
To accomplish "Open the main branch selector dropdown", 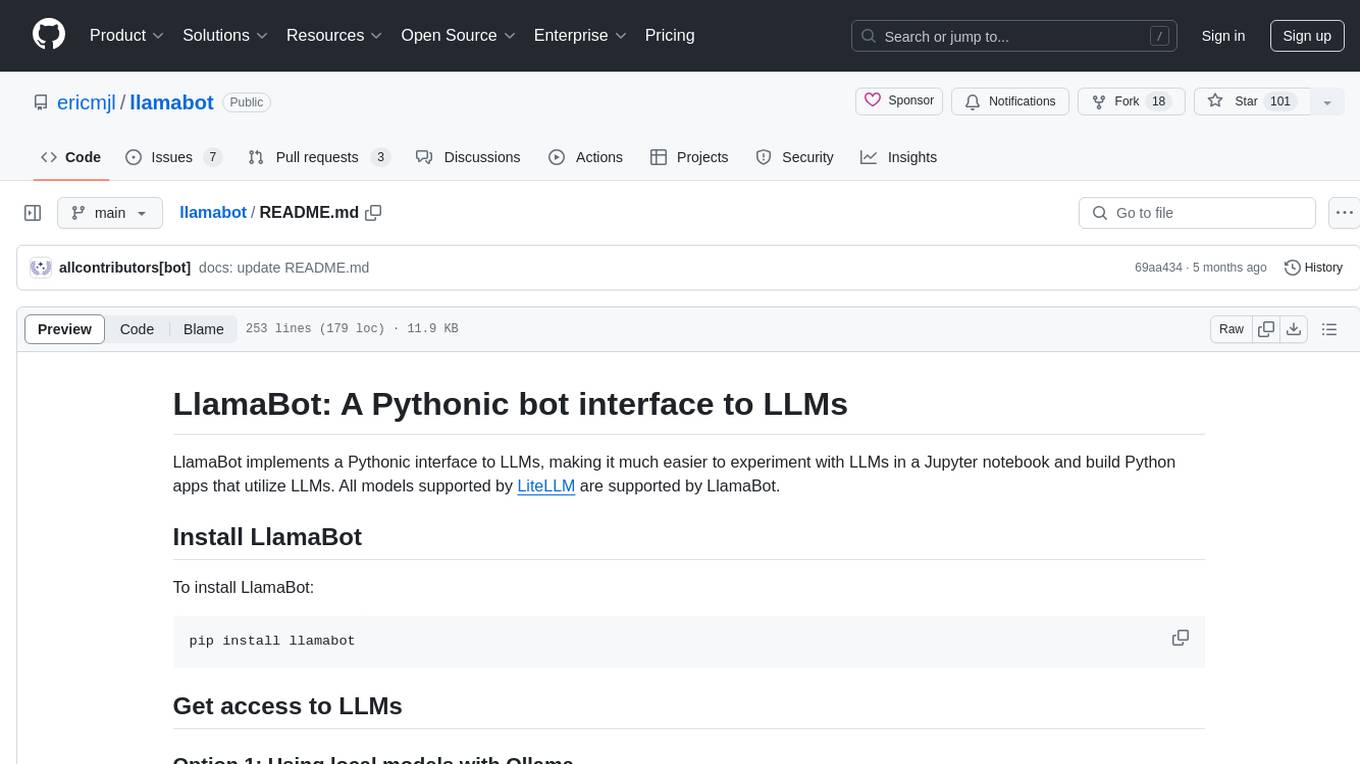I will tap(110, 213).
